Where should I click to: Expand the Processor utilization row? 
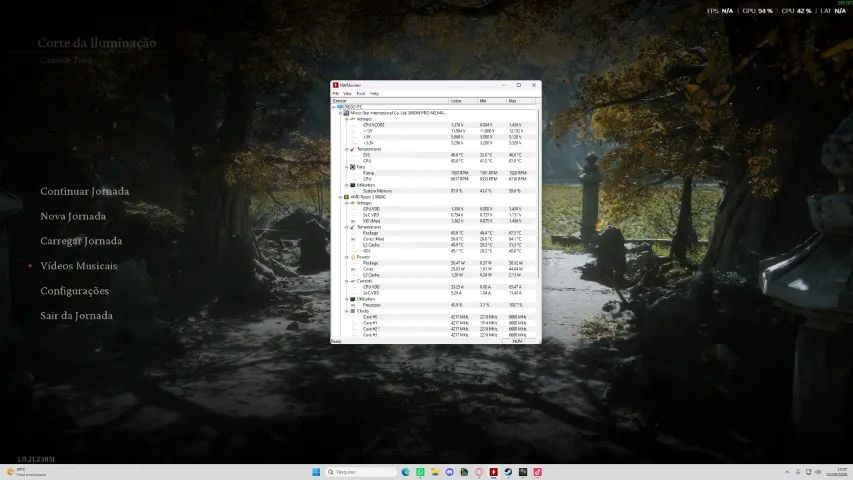353,305
